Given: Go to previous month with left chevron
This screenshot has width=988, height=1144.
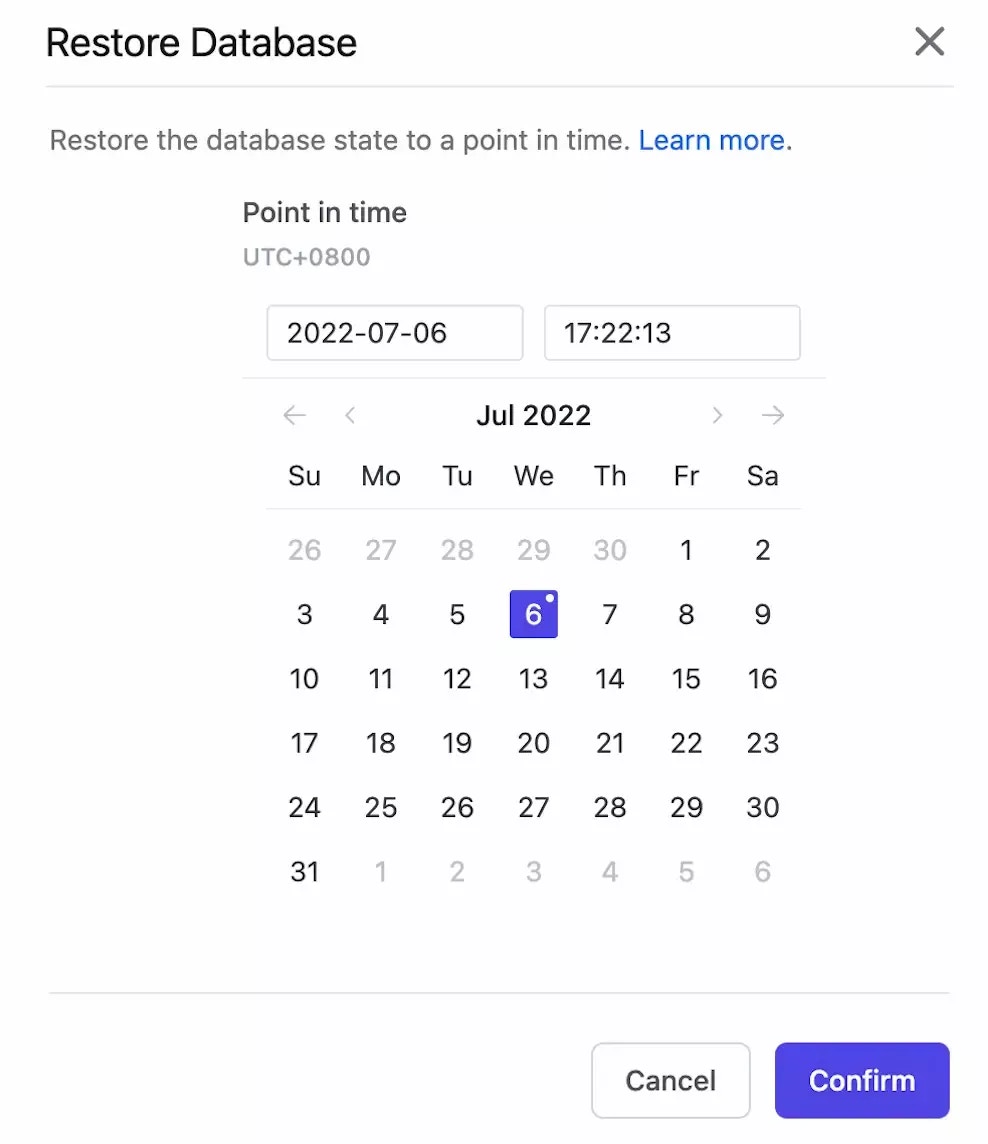Looking at the screenshot, I should (x=351, y=415).
